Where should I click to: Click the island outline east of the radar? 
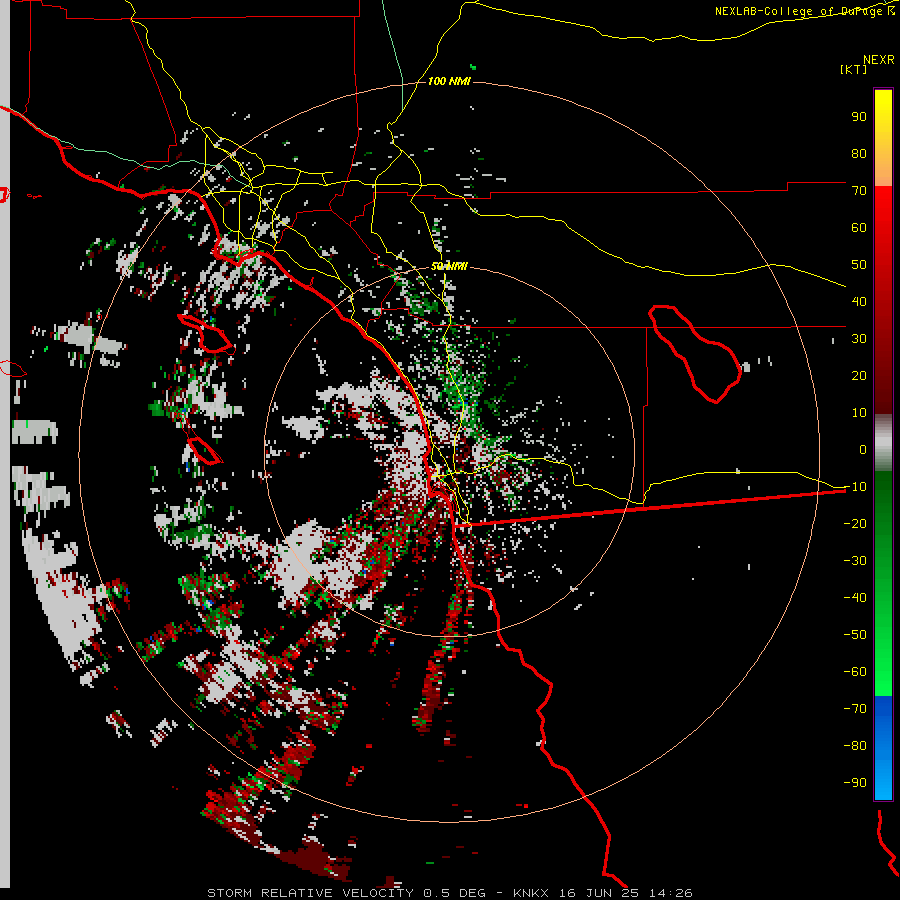(x=695, y=354)
